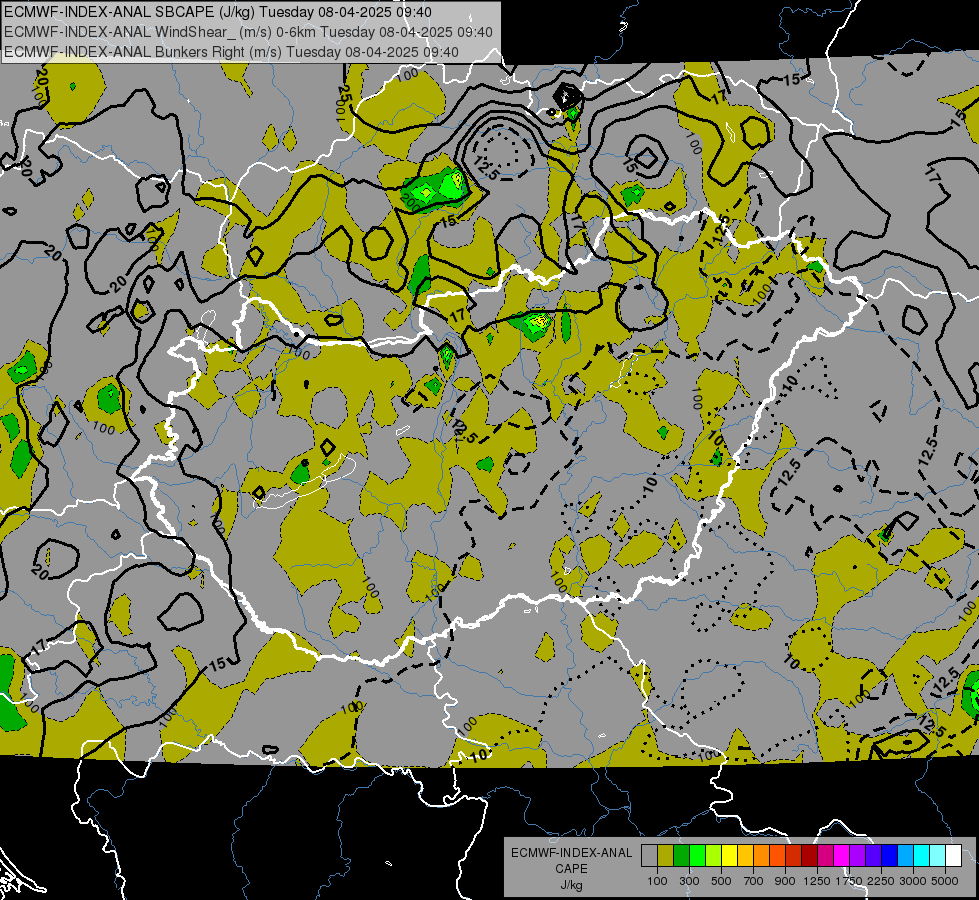This screenshot has width=979, height=900.
Task: Click the 300 value under the legend
Action: (x=689, y=881)
